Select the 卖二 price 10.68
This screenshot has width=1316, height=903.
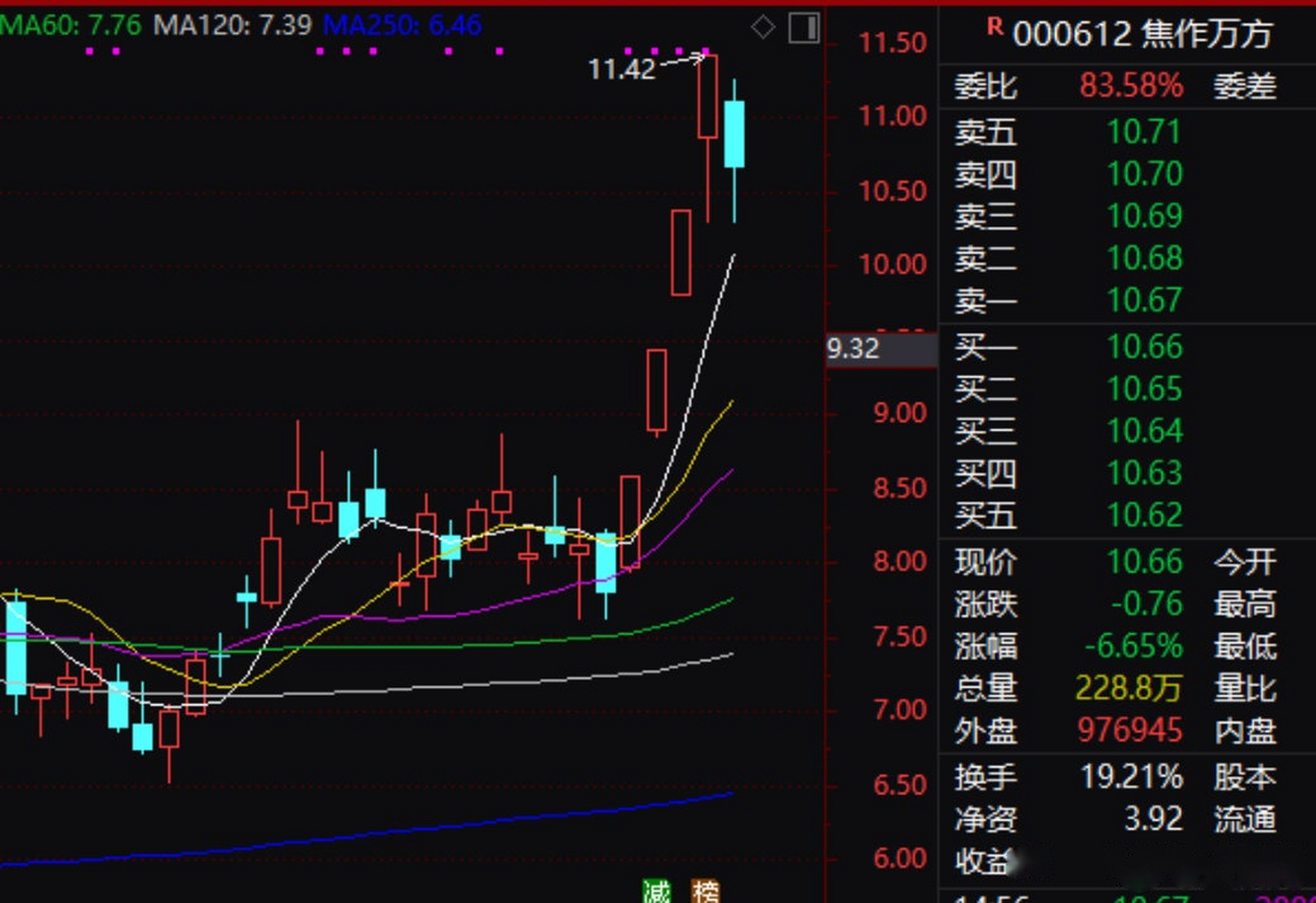click(x=1145, y=258)
